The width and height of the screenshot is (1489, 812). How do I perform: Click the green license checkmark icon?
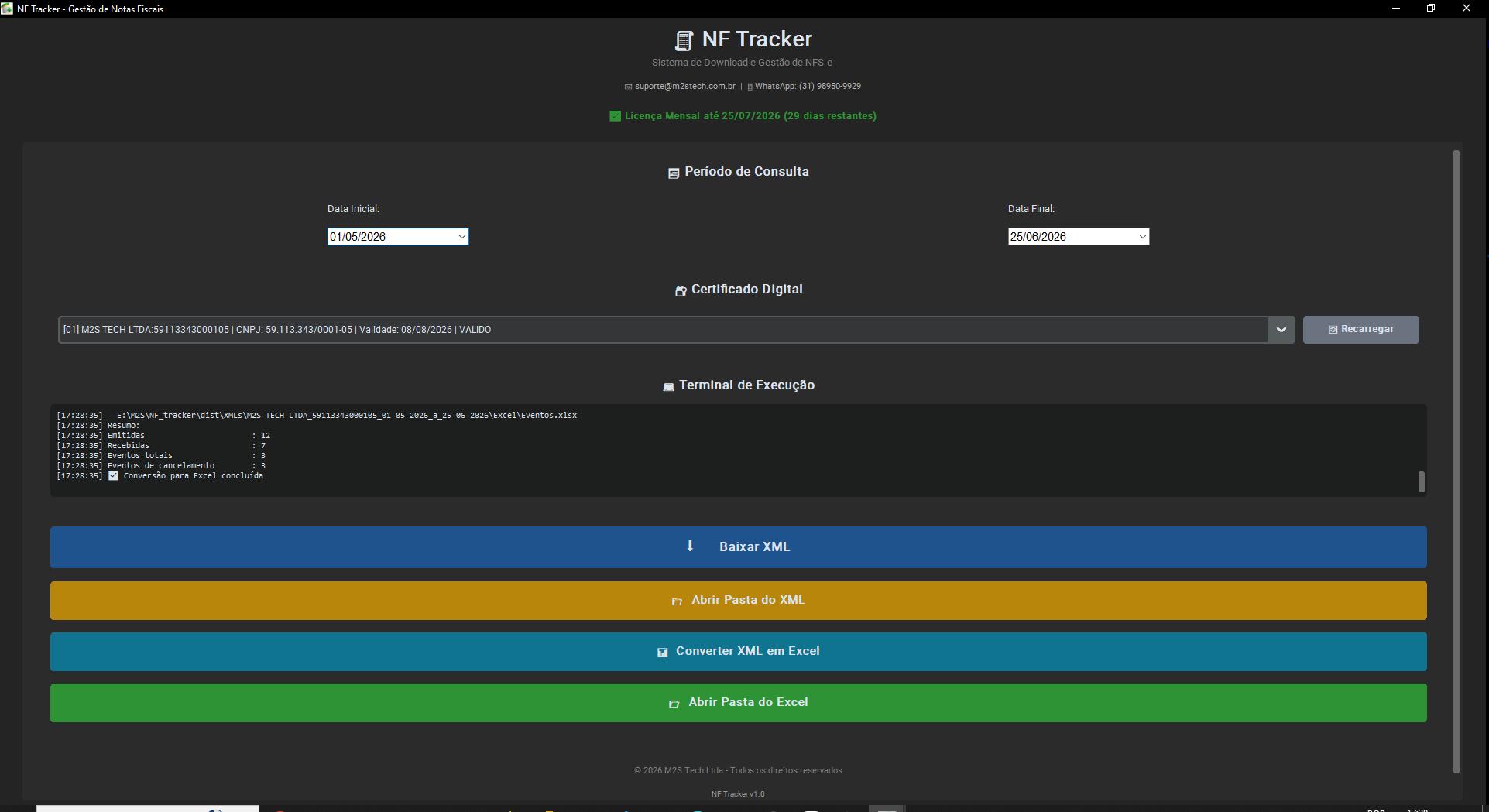tap(615, 116)
